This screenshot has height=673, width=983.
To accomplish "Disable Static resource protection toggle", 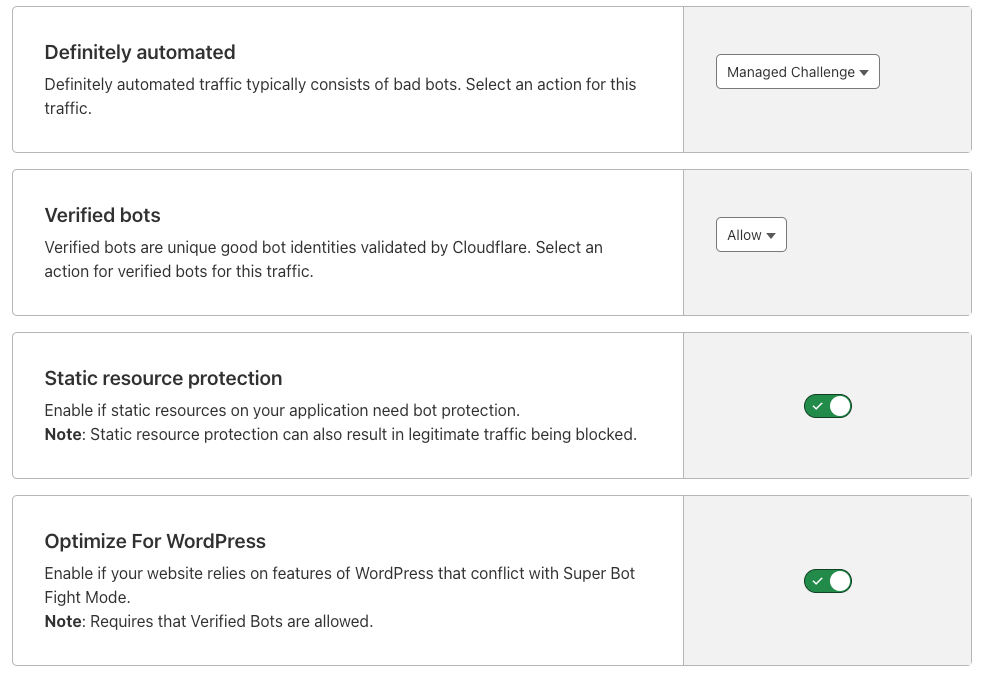I will coord(828,406).
